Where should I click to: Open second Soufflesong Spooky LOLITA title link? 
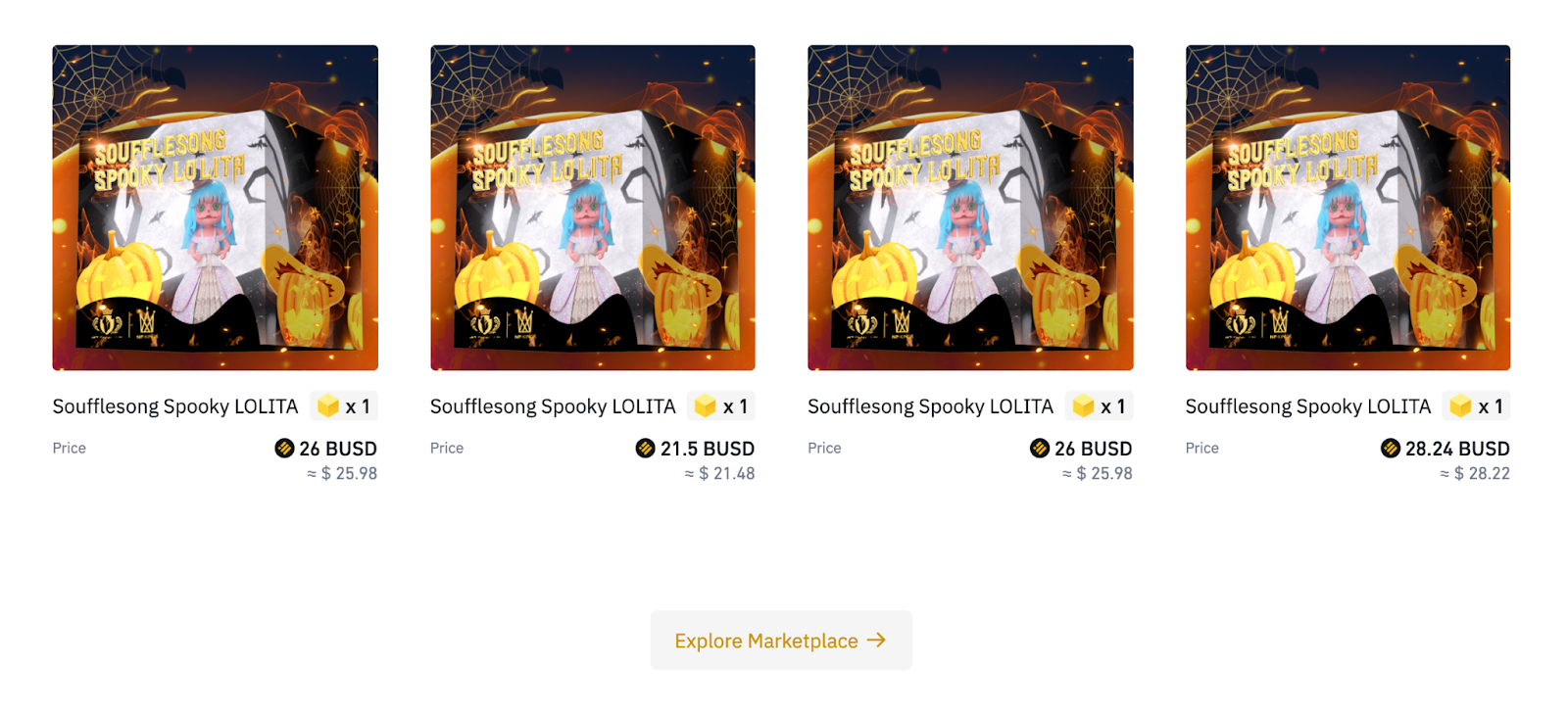pos(553,406)
